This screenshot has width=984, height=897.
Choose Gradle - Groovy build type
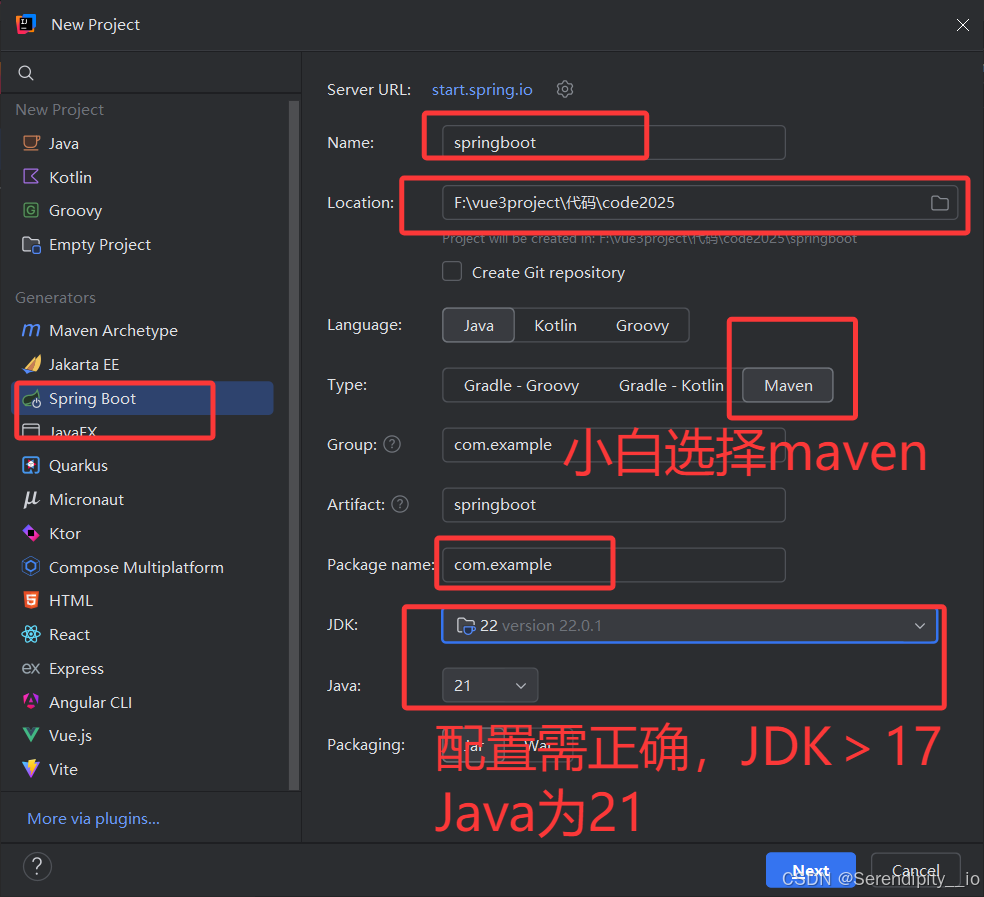521,385
